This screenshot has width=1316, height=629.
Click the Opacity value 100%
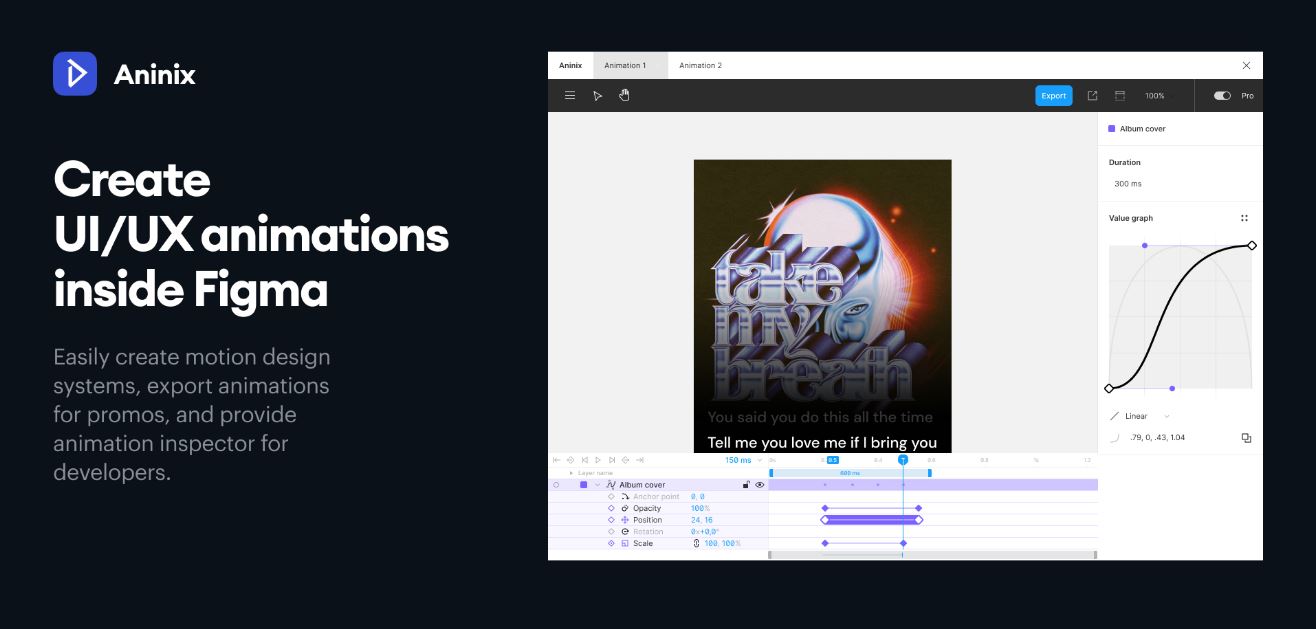700,508
